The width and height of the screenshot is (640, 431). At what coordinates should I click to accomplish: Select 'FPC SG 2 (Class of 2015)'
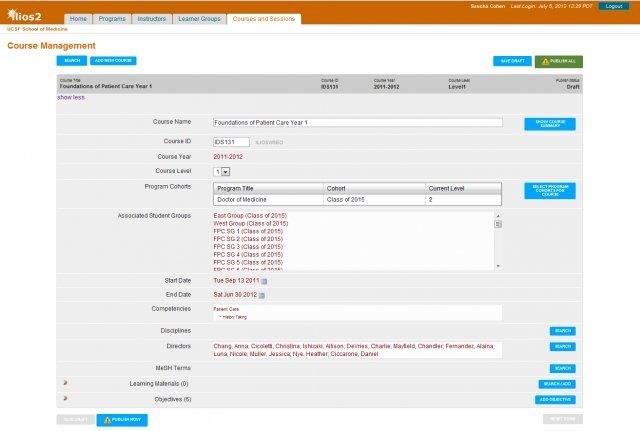click(248, 239)
